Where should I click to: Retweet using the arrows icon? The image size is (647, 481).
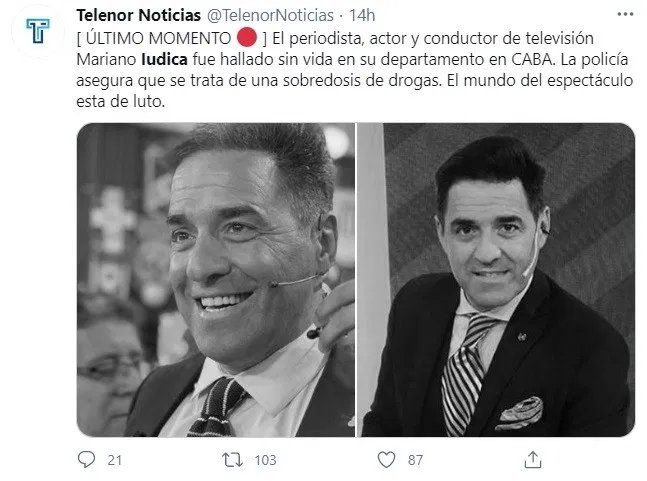[233, 460]
